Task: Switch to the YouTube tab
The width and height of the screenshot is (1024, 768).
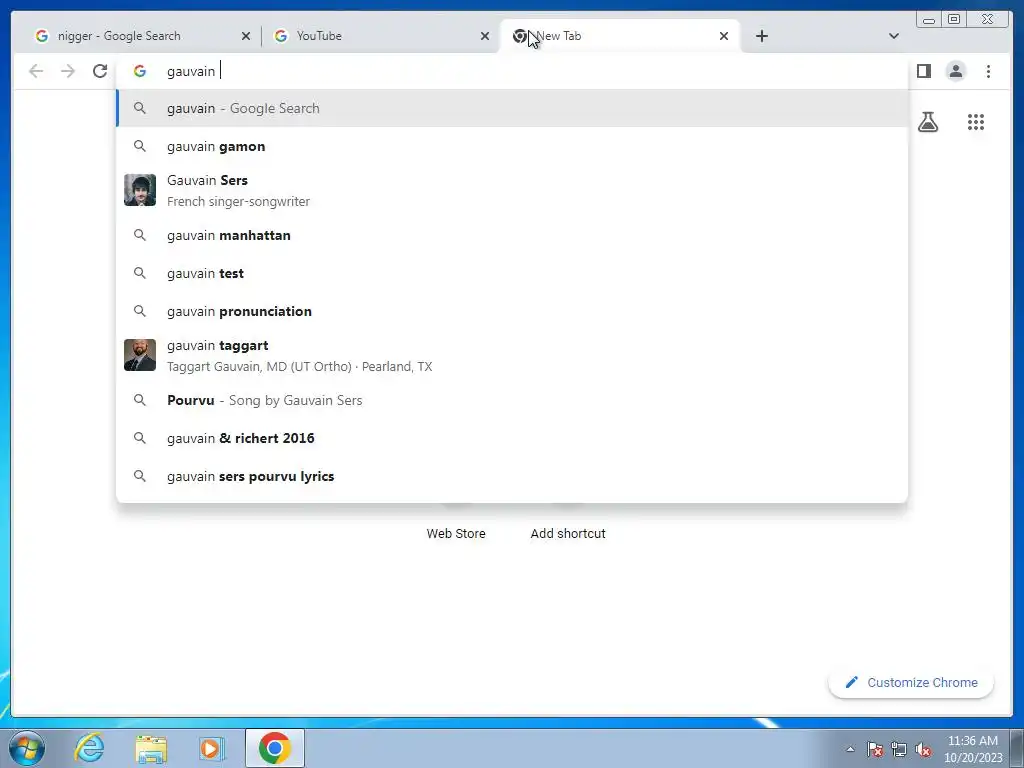Action: click(x=380, y=36)
